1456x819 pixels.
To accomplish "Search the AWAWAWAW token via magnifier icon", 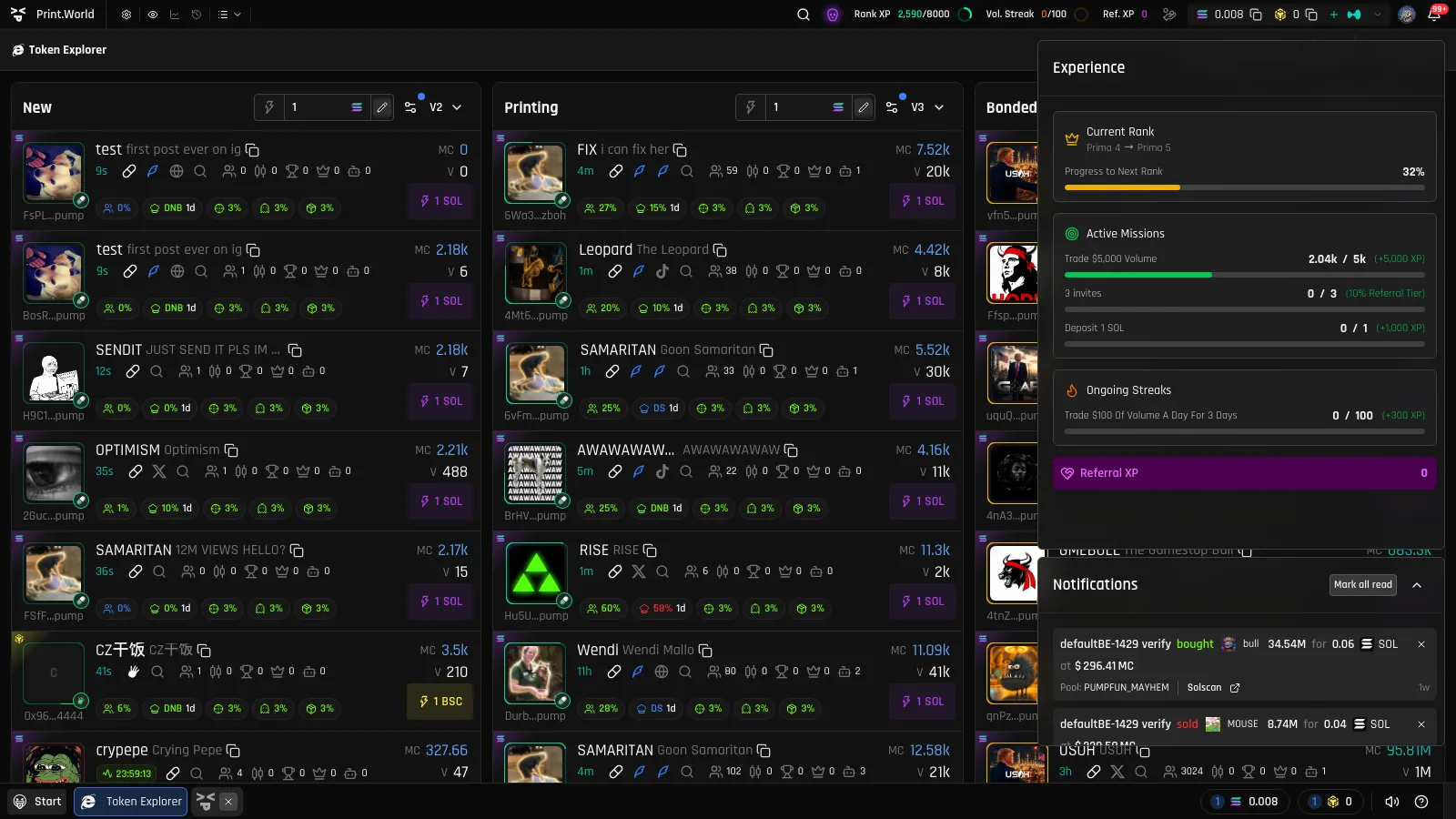I will (x=687, y=471).
